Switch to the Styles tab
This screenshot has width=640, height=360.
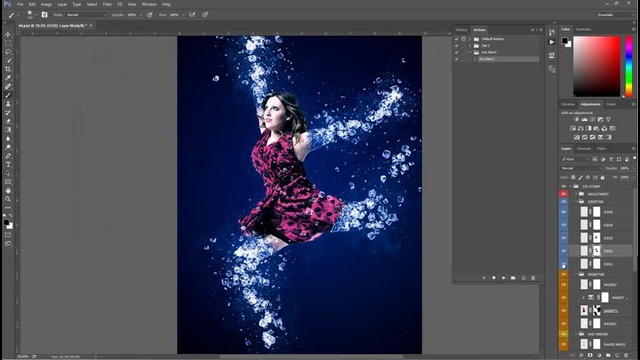coord(611,104)
